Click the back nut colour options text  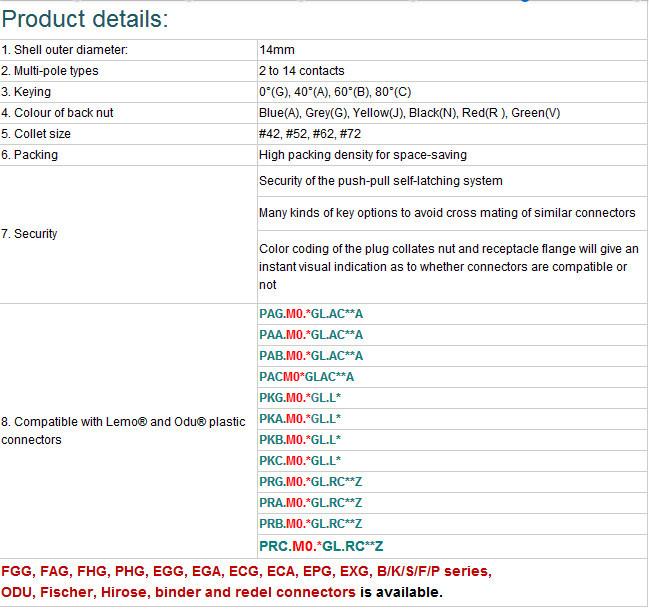409,113
